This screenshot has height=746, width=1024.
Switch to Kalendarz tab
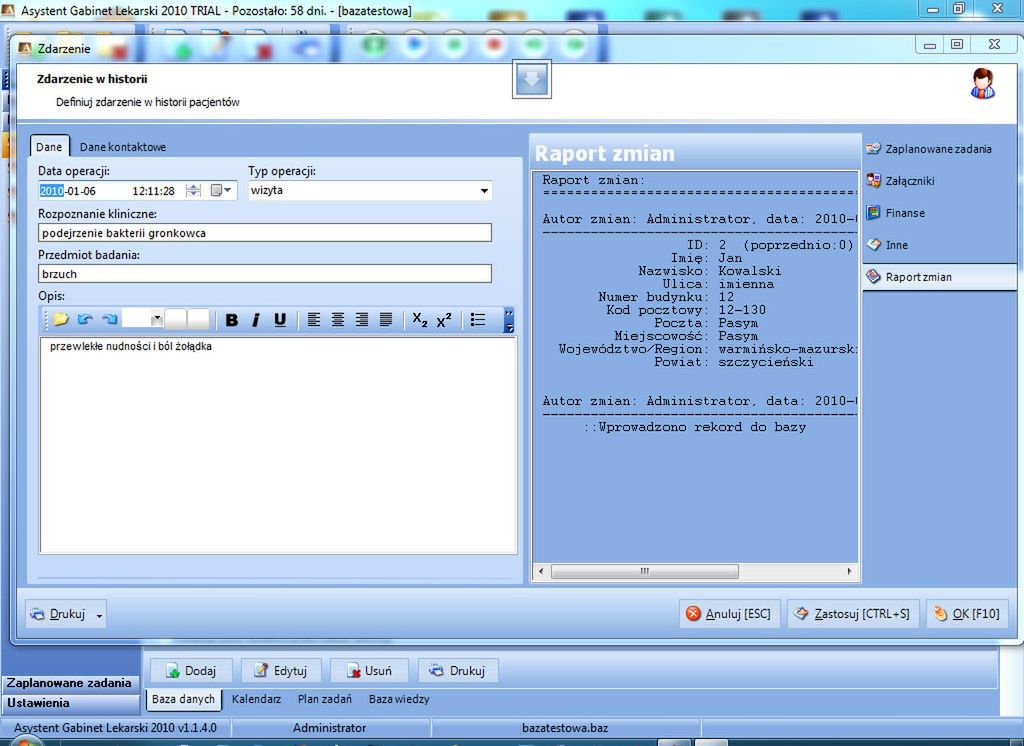[x=256, y=699]
